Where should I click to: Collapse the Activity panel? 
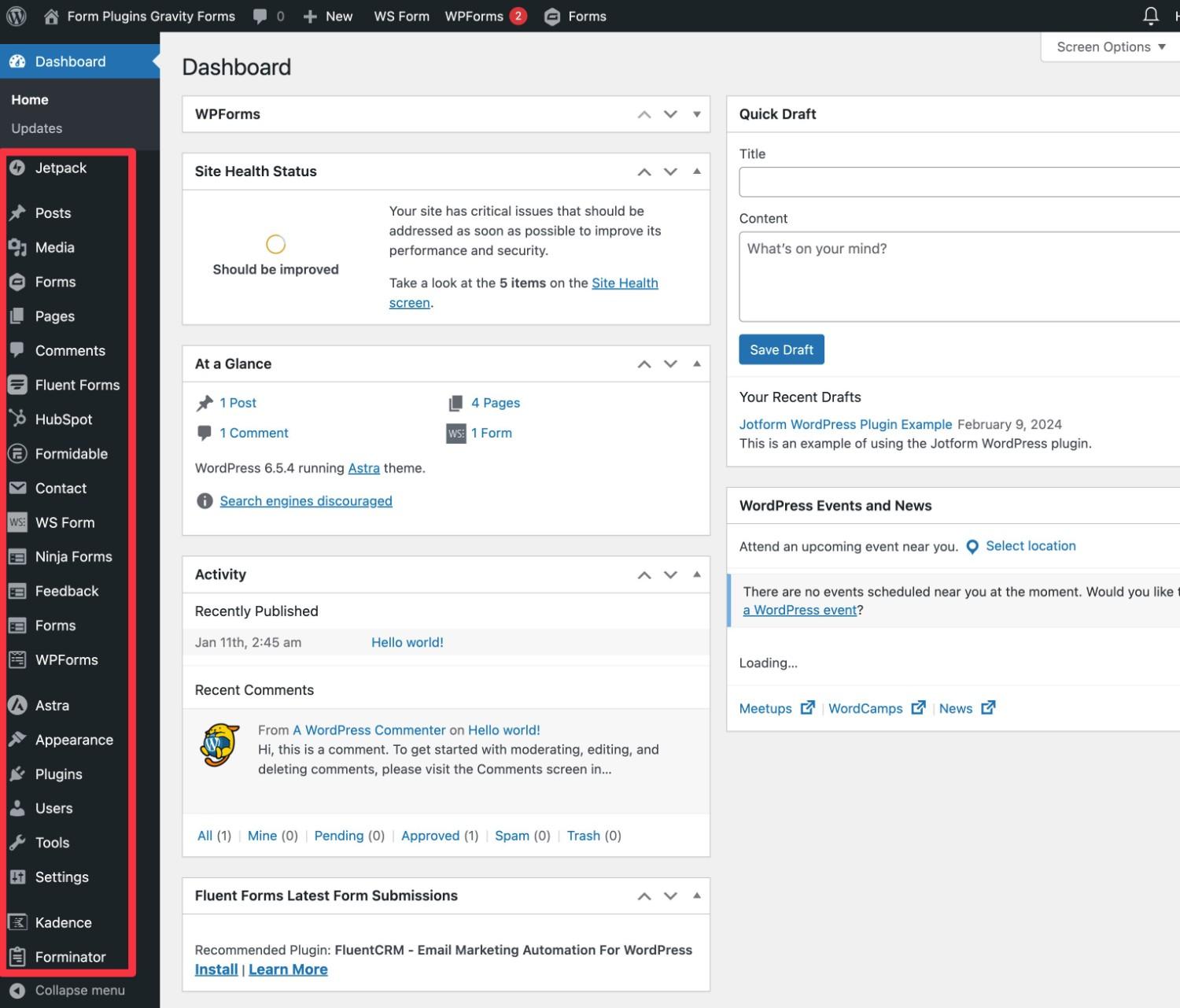point(696,574)
